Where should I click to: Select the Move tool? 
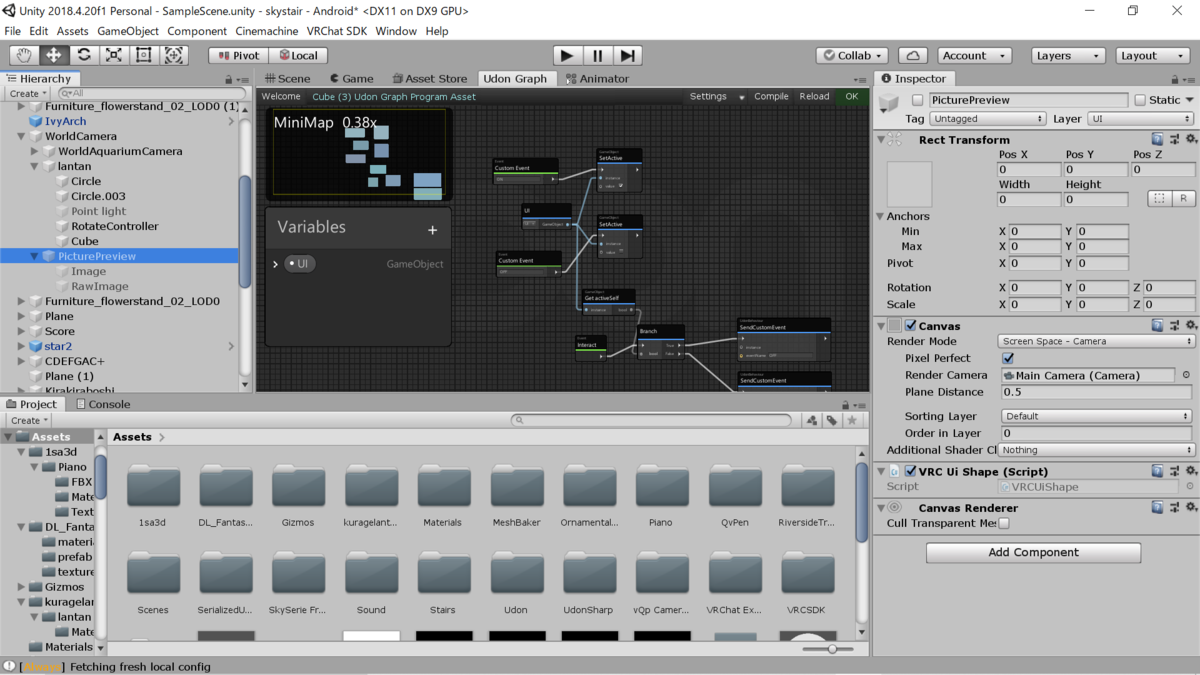click(x=54, y=56)
